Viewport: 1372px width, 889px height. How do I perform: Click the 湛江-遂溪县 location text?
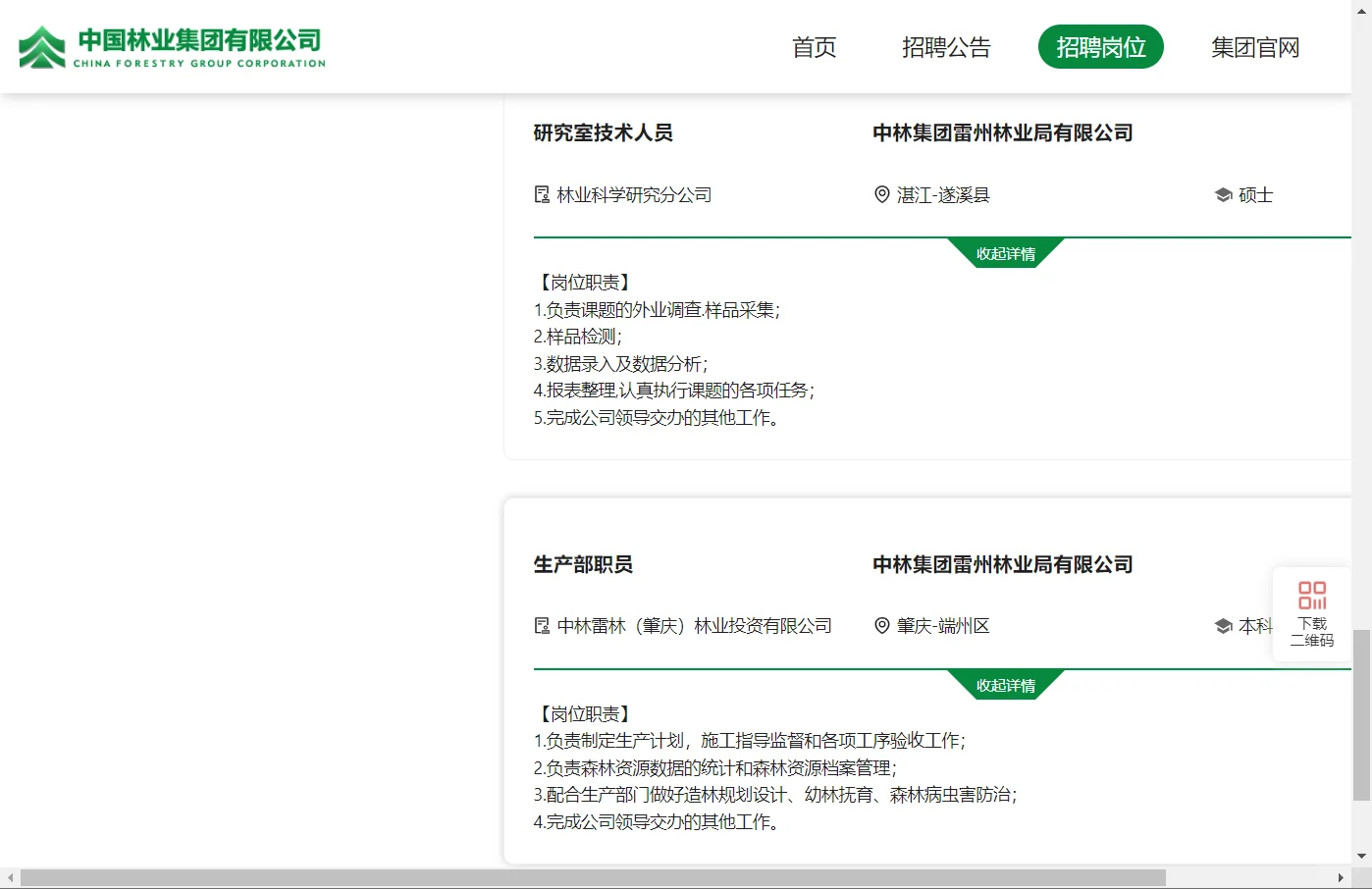click(x=943, y=194)
